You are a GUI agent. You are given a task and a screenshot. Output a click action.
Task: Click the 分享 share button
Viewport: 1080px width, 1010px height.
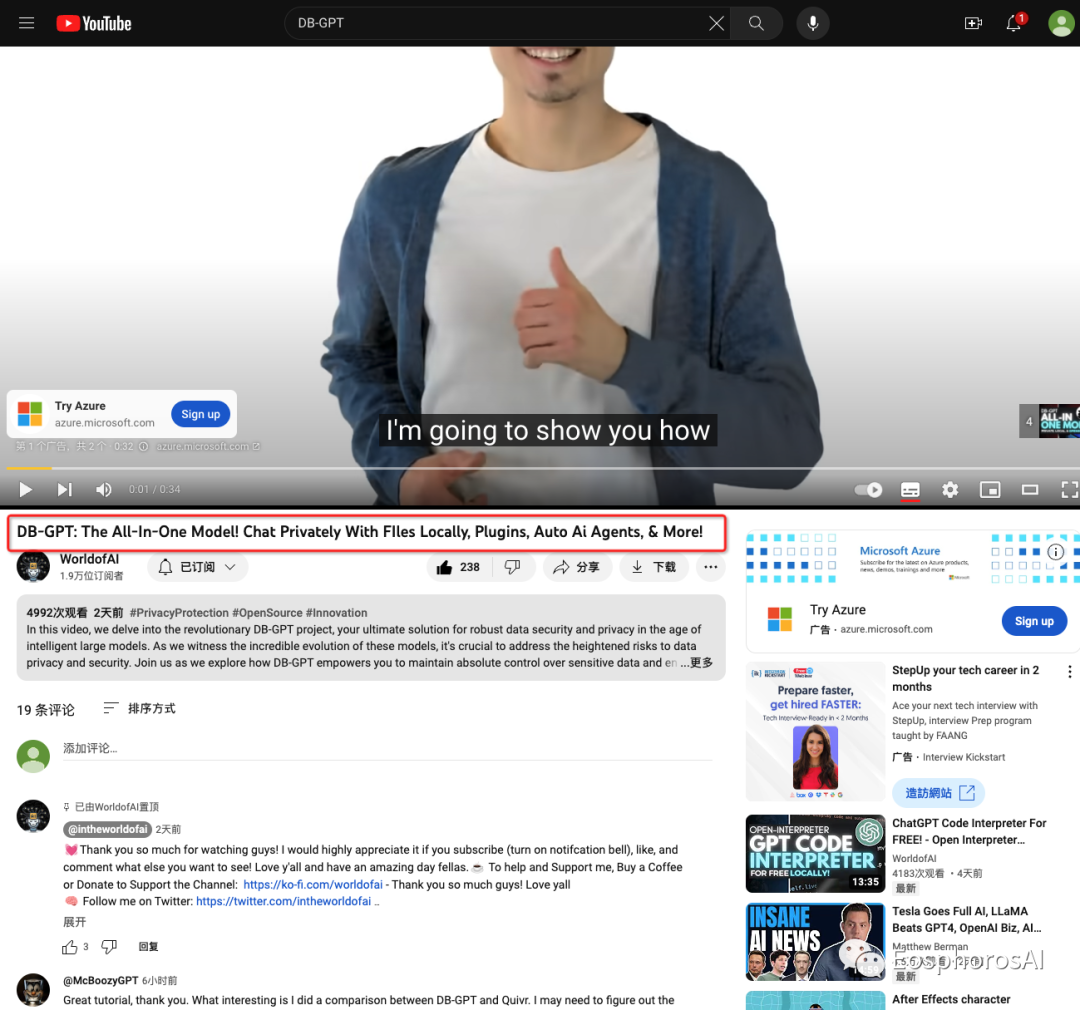pyautogui.click(x=577, y=567)
